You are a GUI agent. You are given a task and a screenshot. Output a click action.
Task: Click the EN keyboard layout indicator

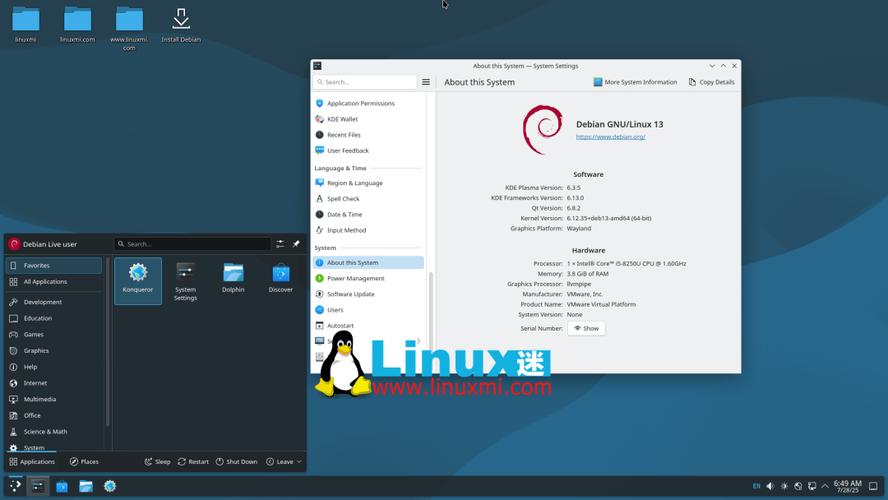tap(756, 486)
